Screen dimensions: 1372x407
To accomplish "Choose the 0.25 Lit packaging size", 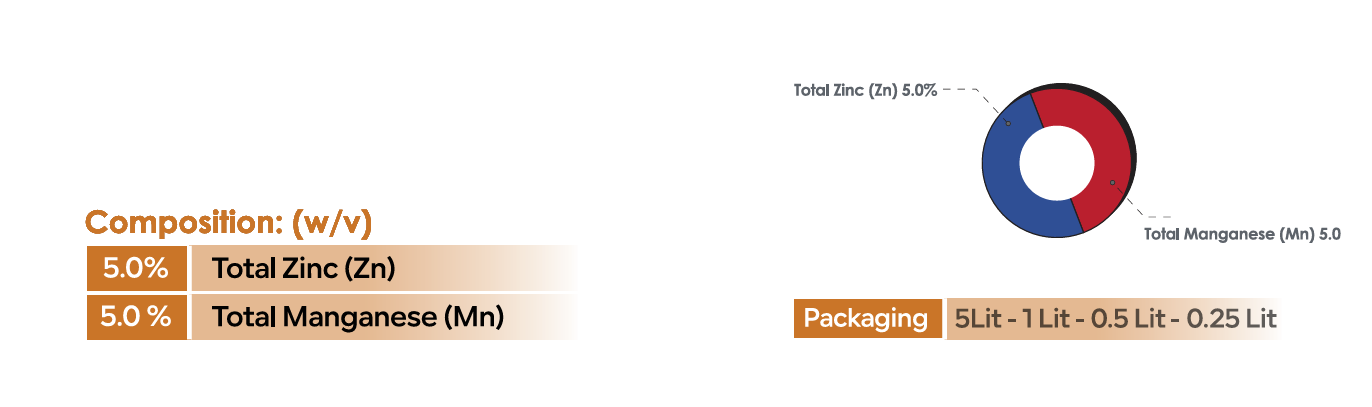I will pos(1232,319).
